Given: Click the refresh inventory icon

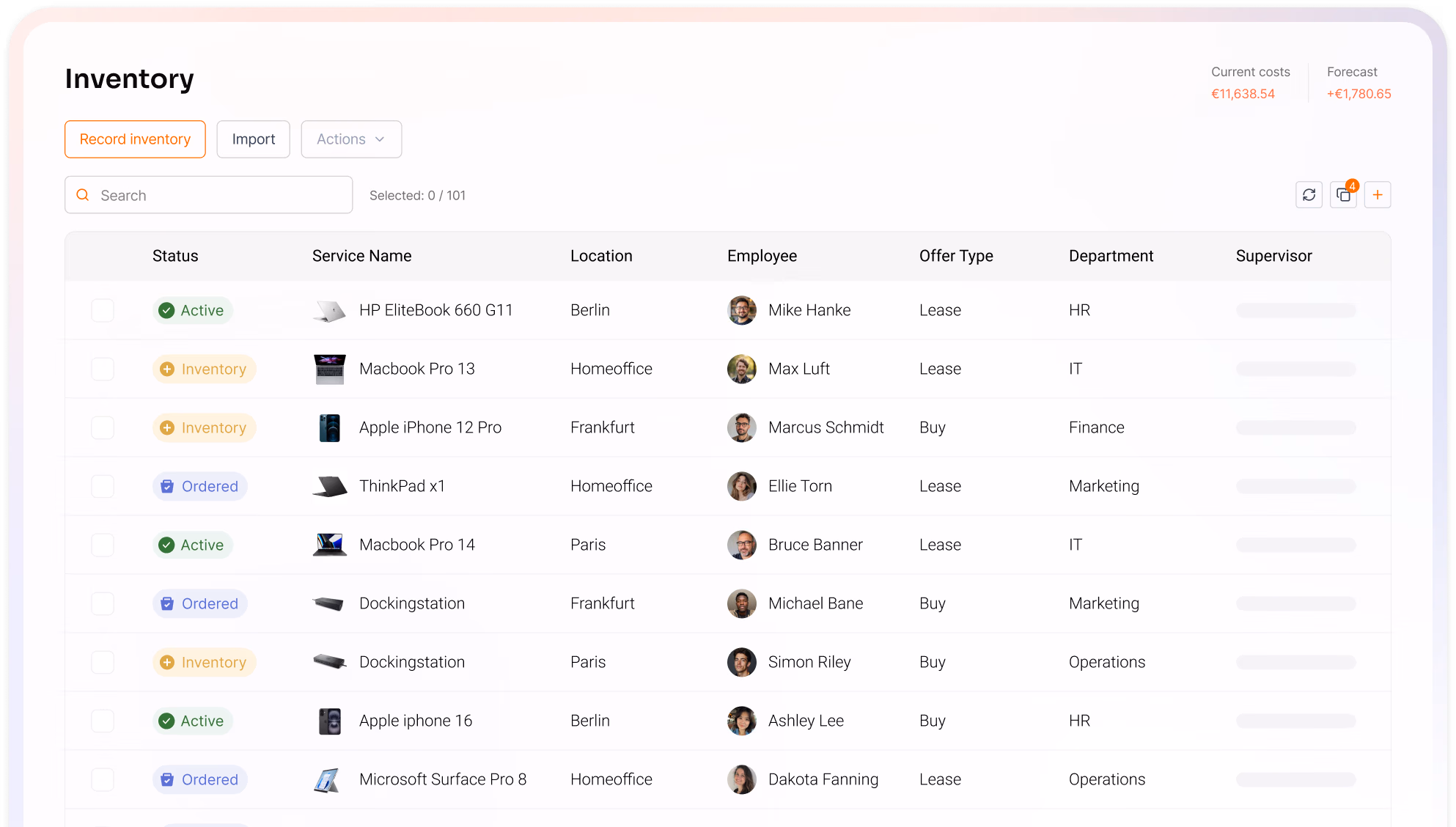Looking at the screenshot, I should click(1309, 194).
